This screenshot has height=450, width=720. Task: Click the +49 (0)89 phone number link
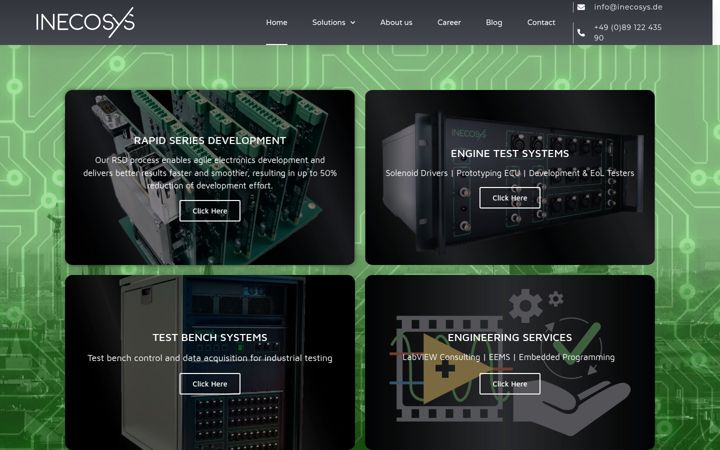point(628,33)
